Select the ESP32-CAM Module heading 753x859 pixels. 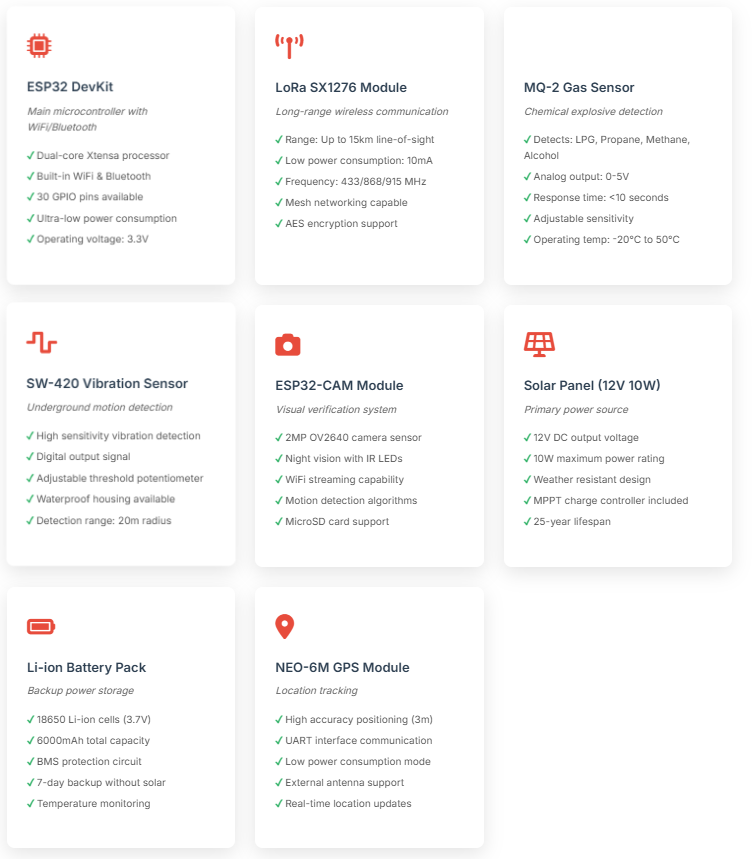pos(339,386)
